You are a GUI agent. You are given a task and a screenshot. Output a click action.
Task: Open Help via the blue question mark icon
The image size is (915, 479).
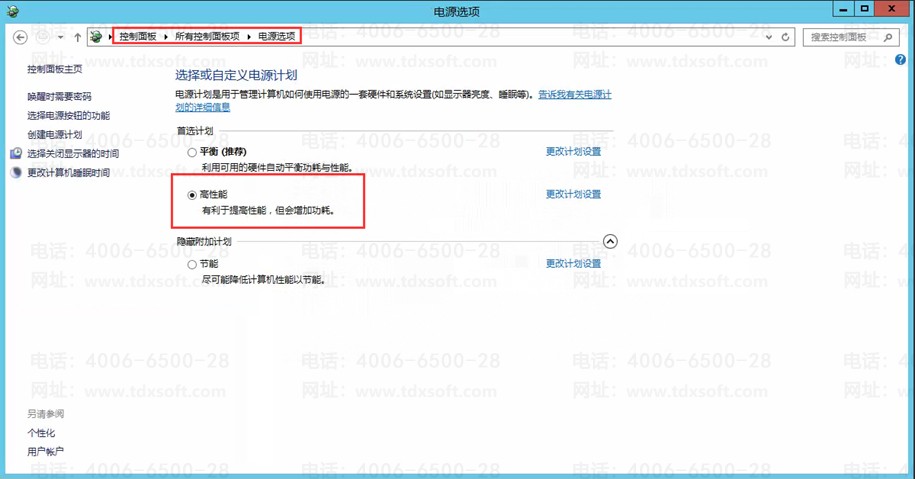[x=901, y=61]
